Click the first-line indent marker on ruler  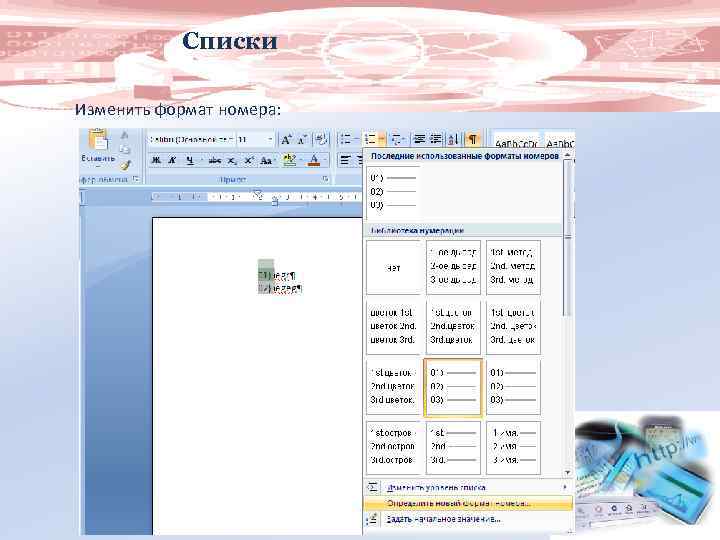258,194
